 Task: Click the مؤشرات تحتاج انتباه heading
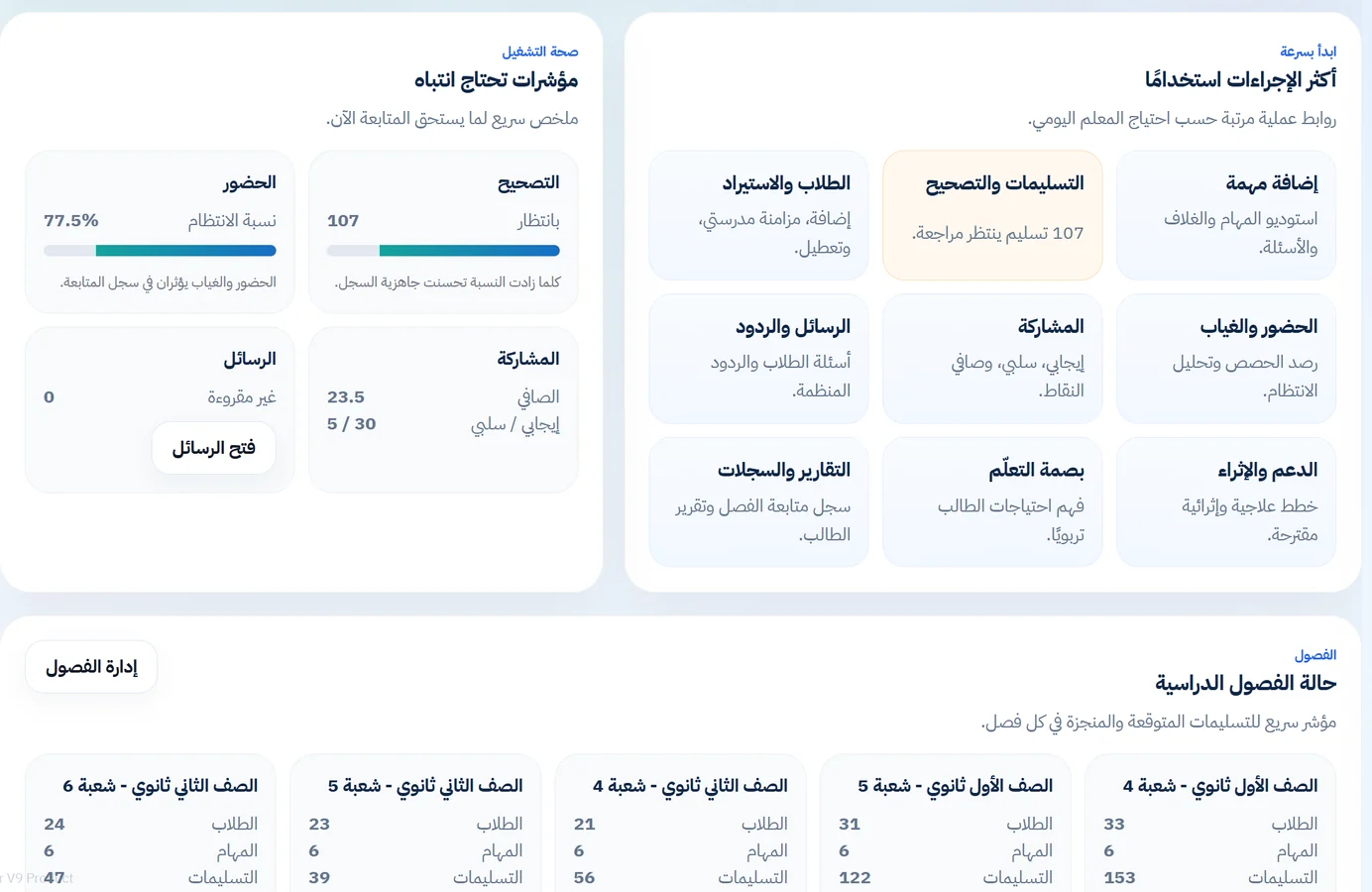(x=496, y=79)
